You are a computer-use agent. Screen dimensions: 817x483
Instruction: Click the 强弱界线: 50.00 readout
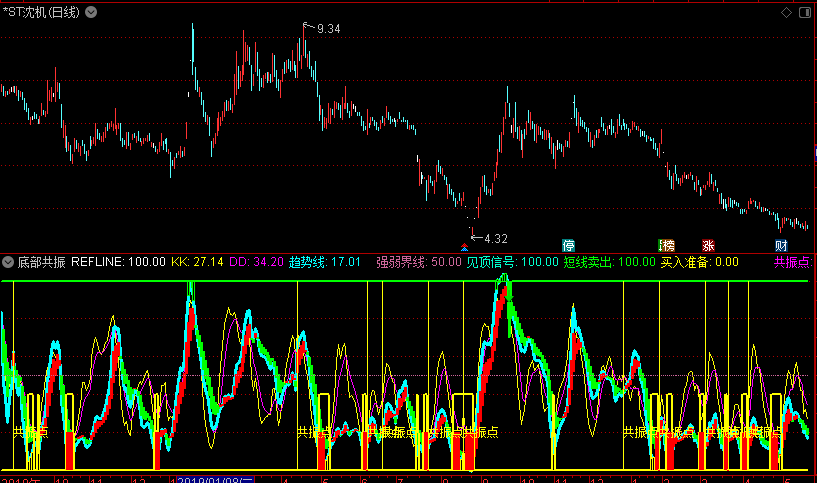419,262
